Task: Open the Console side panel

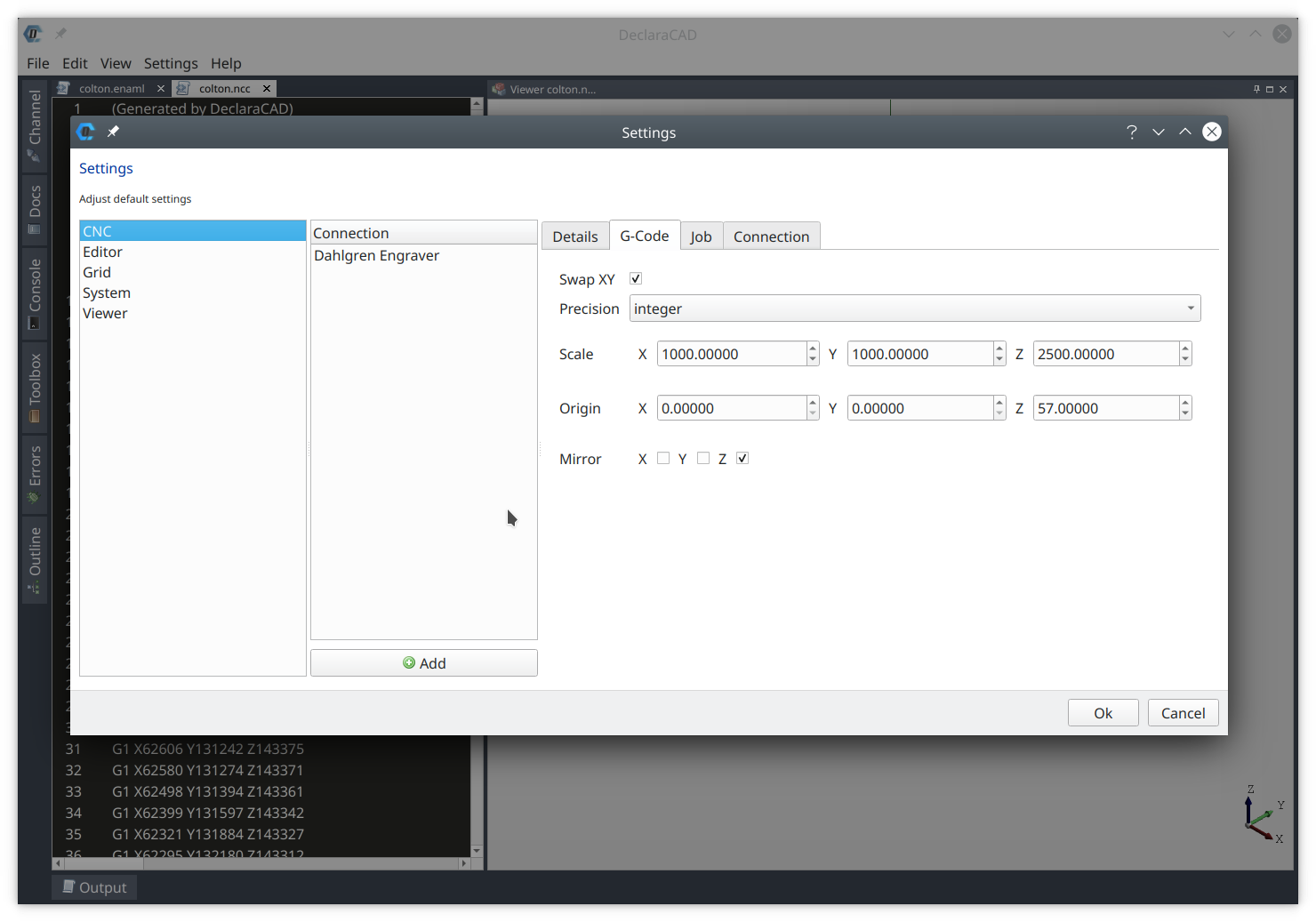Action: pos(35,293)
